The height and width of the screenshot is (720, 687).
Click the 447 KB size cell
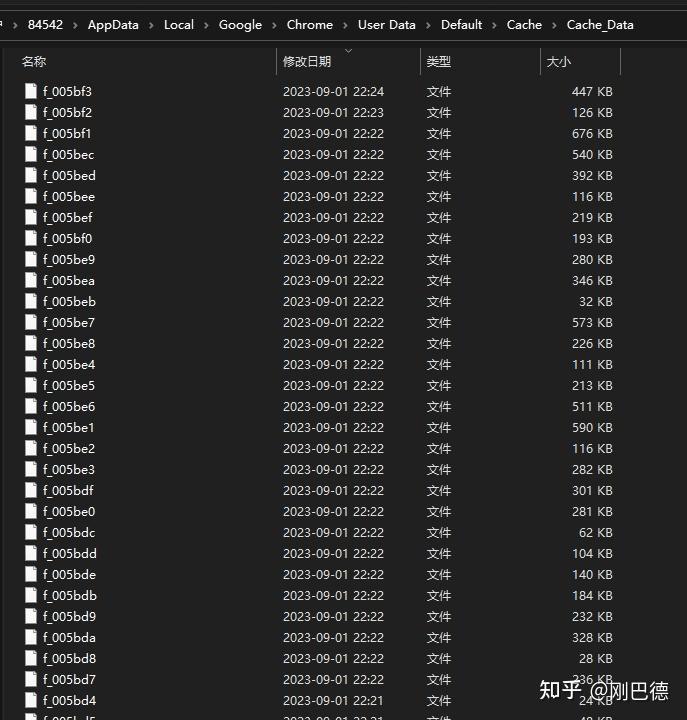[592, 91]
